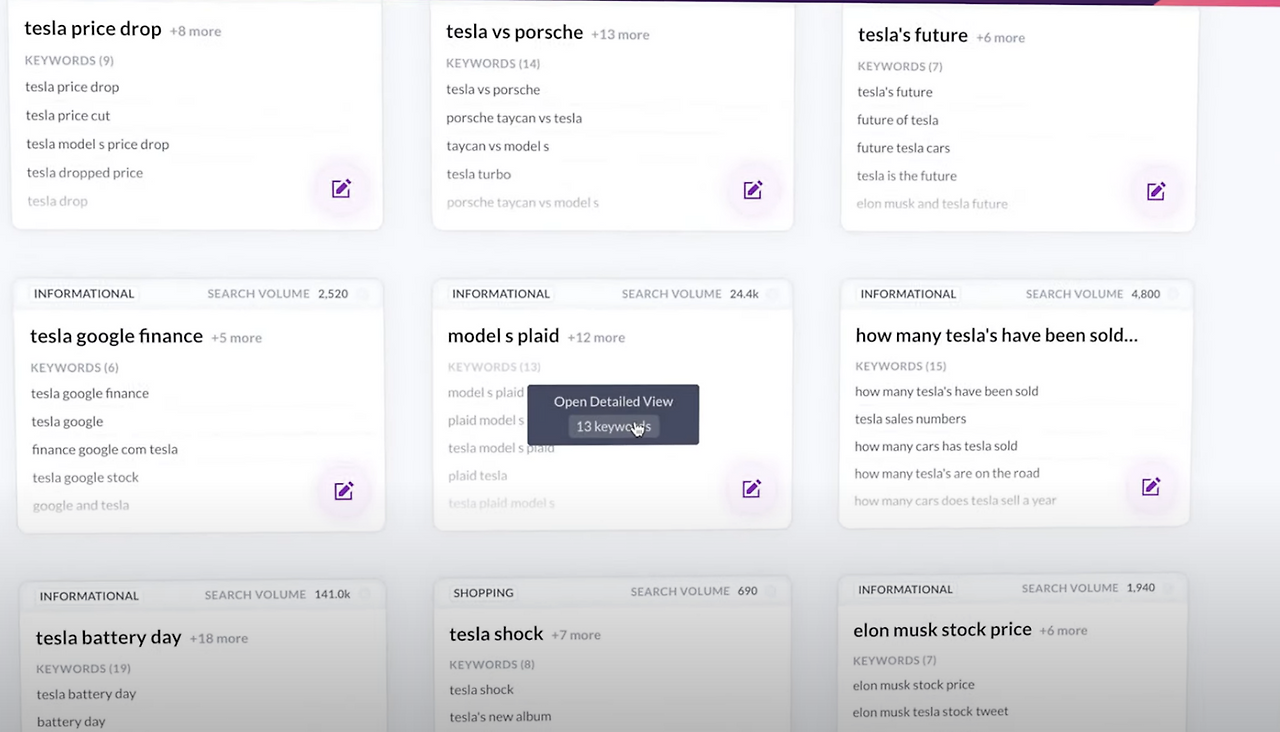The width and height of the screenshot is (1280, 732).
Task: Select the porsche taycan vs tesla keyword
Action: tap(514, 118)
